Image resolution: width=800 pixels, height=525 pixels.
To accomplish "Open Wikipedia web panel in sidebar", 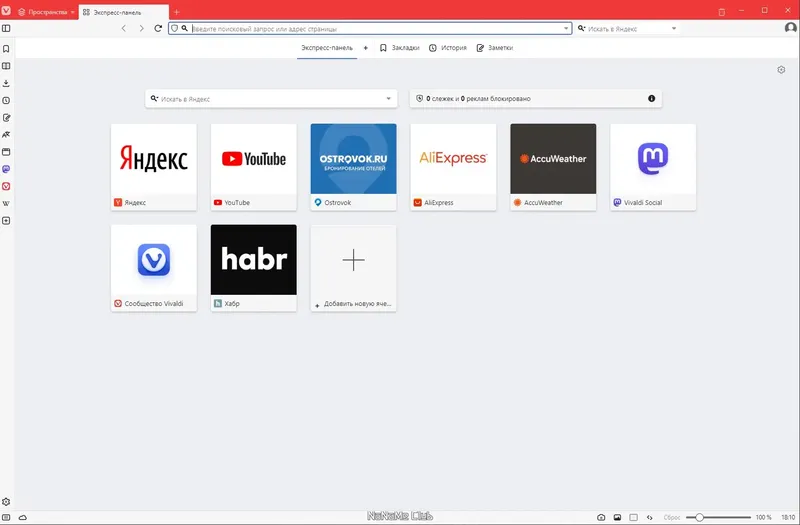I will coord(6,204).
